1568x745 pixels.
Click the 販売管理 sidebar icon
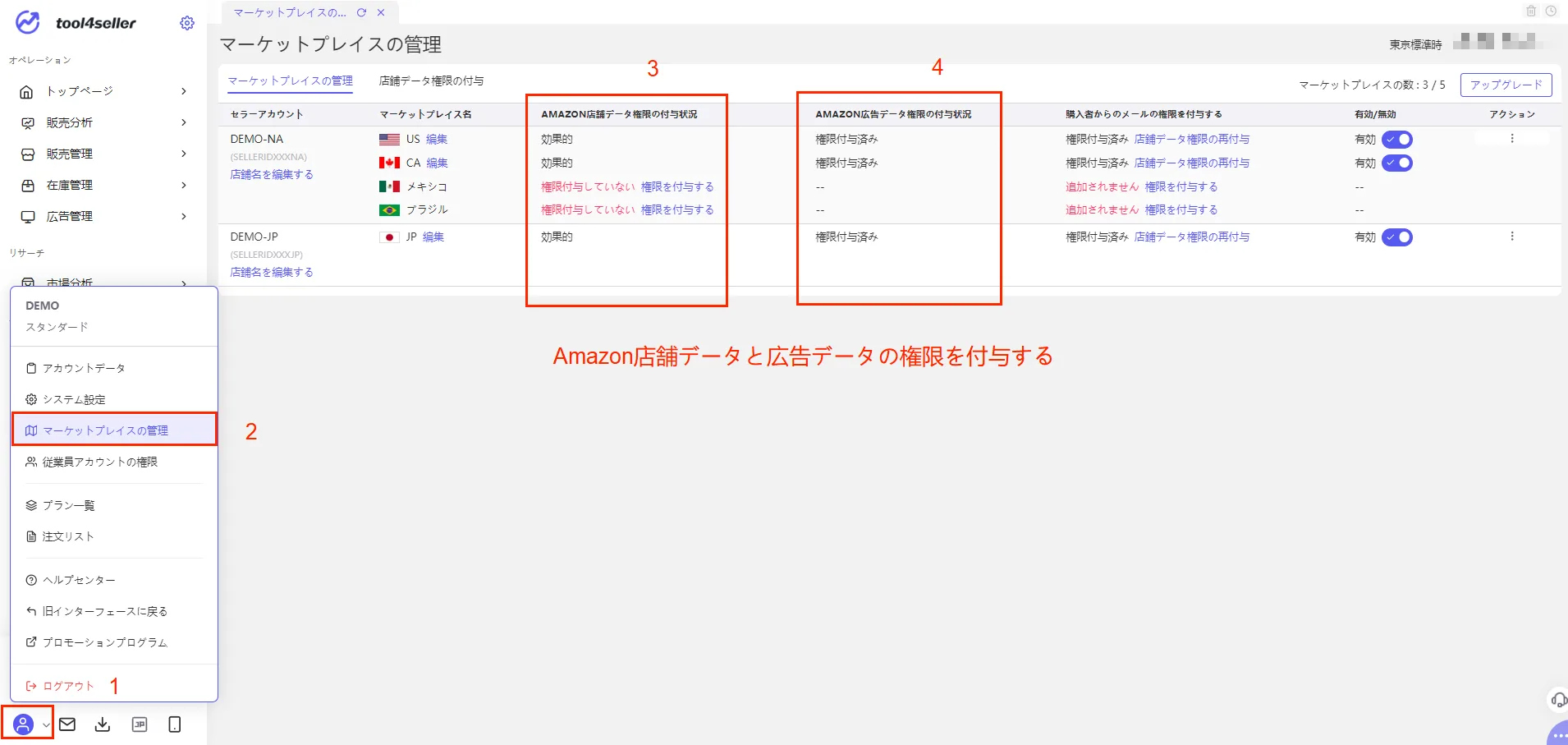[27, 154]
